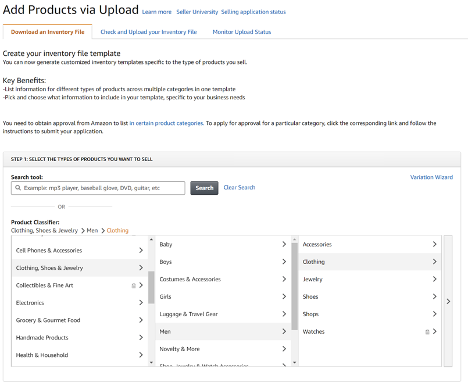Switch to Check and Upload your Inventory File tab

point(149,32)
